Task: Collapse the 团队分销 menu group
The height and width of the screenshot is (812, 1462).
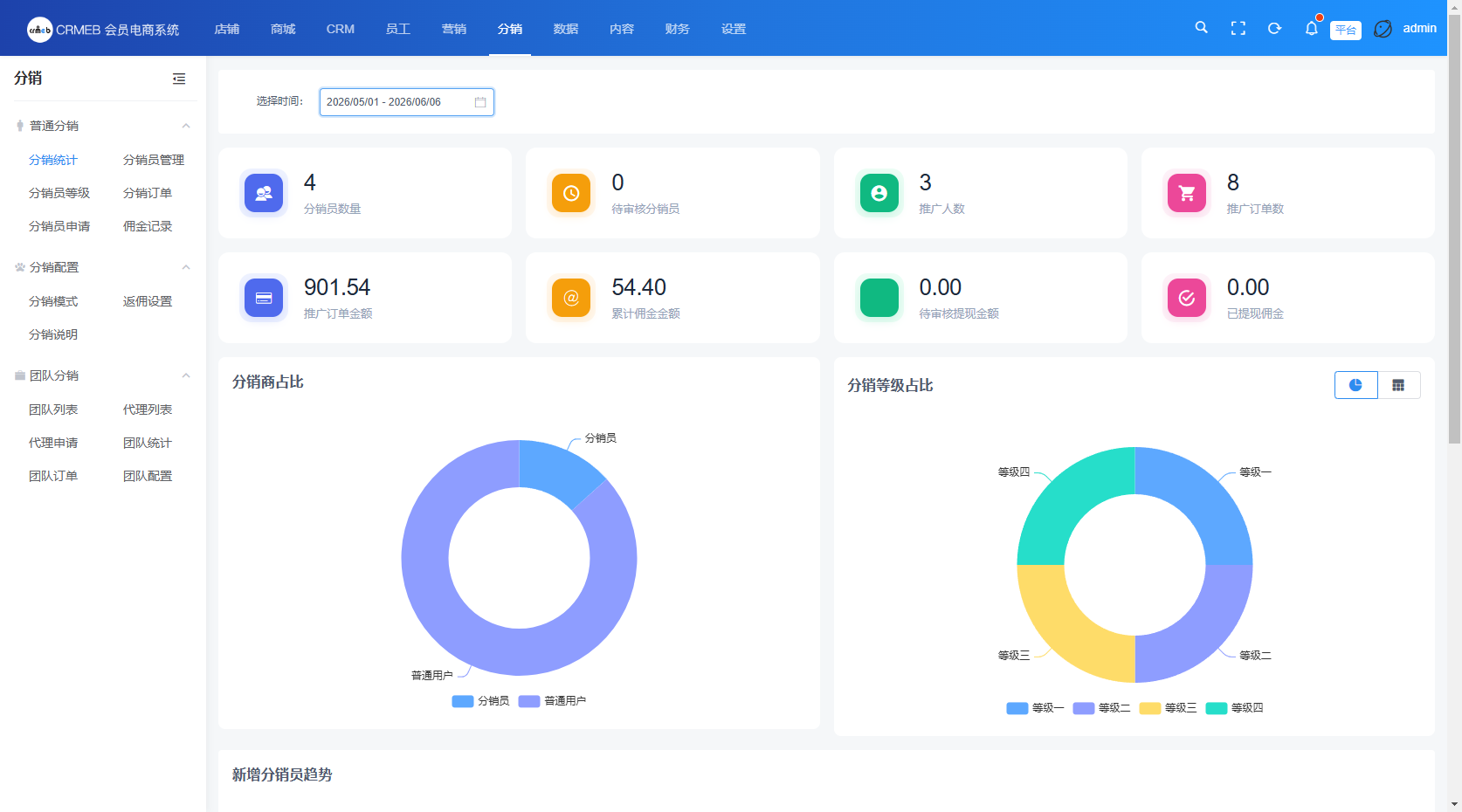Action: tap(186, 375)
